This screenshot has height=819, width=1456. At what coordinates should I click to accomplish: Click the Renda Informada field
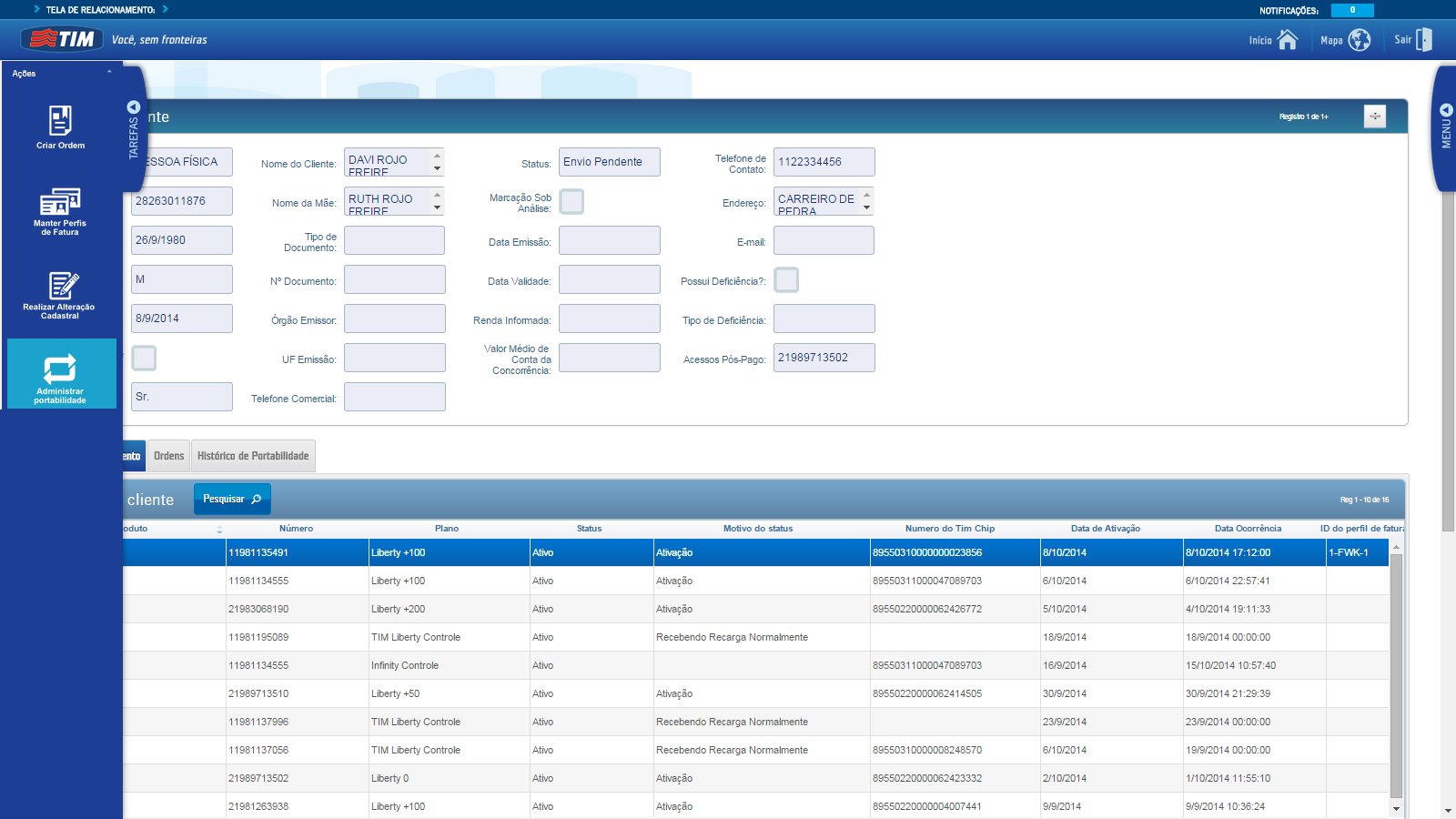tap(610, 318)
